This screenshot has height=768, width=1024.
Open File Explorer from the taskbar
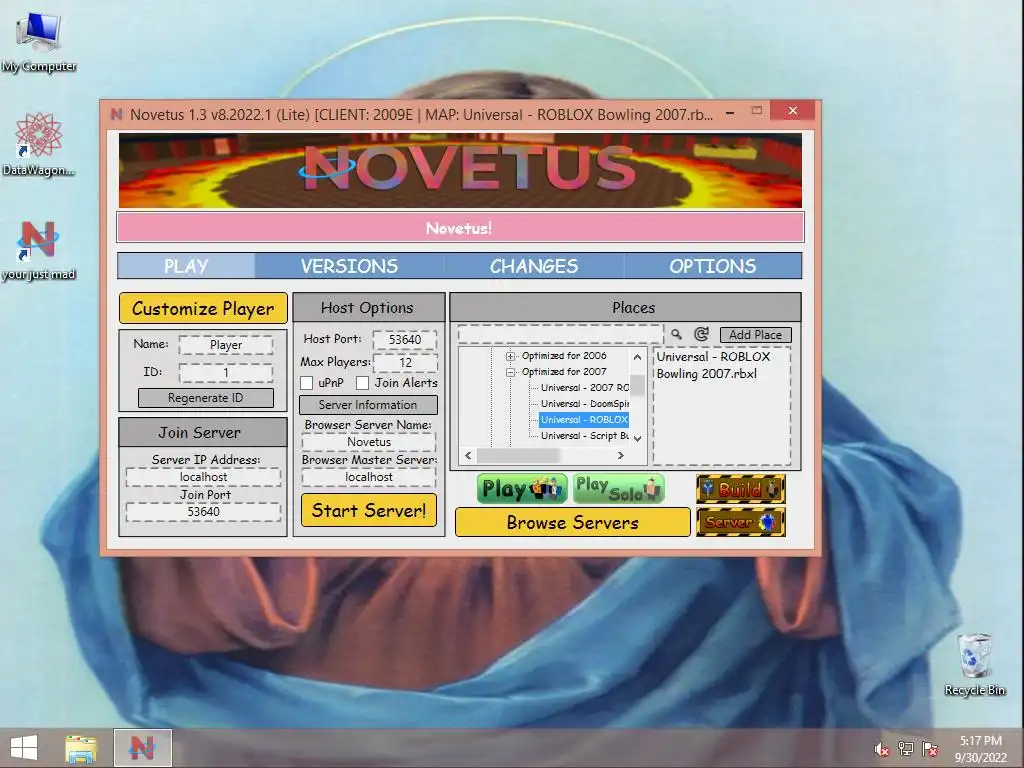coord(81,748)
